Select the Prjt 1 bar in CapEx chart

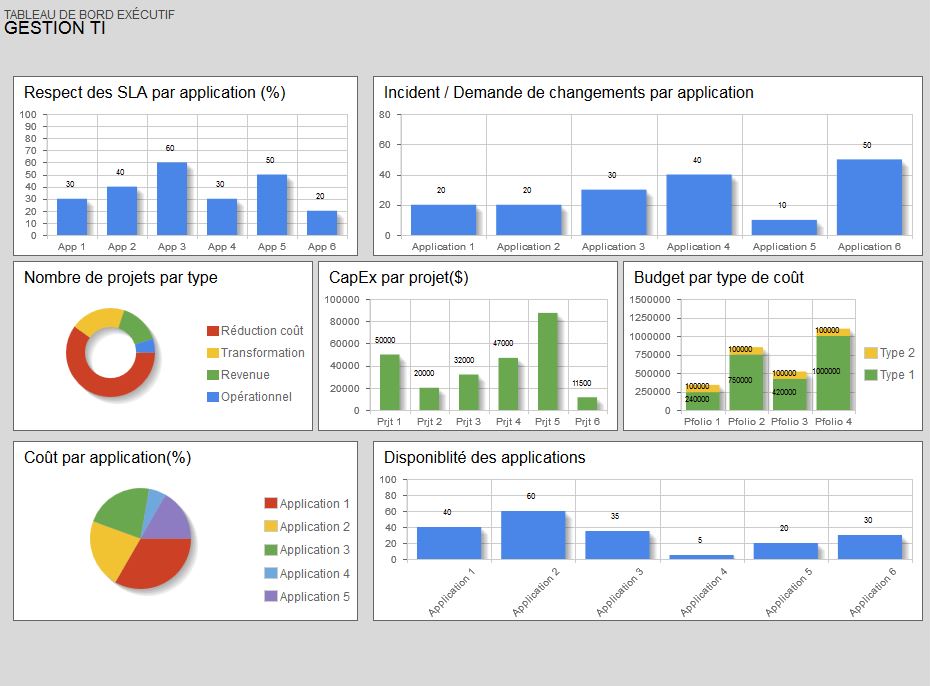coord(390,382)
